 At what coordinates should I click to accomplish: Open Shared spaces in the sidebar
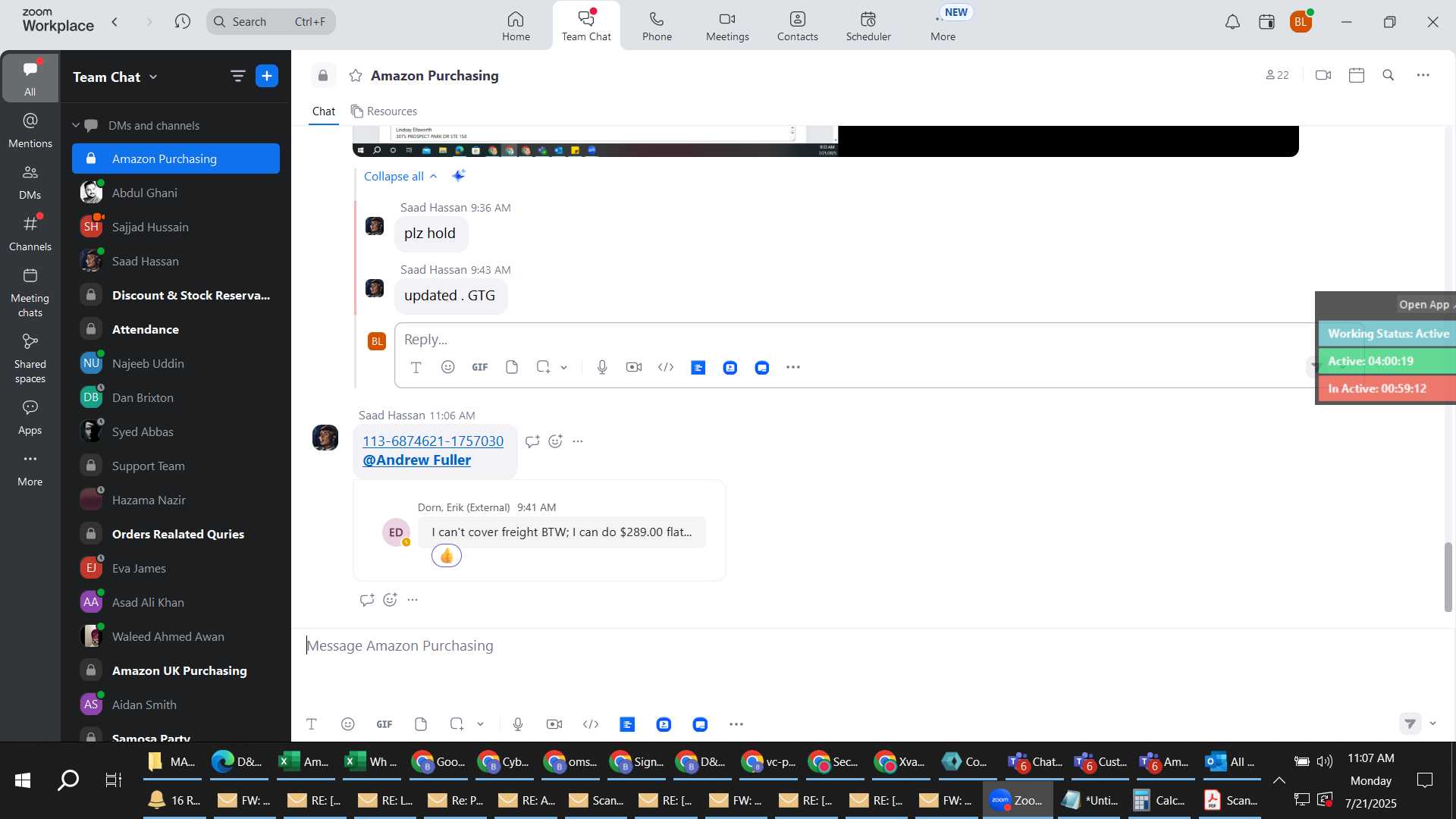pyautogui.click(x=30, y=358)
